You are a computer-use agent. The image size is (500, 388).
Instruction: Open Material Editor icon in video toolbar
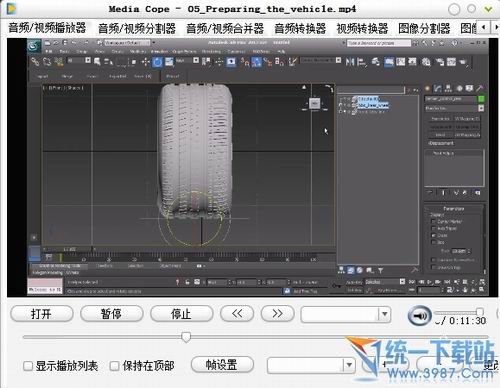pos(426,62)
